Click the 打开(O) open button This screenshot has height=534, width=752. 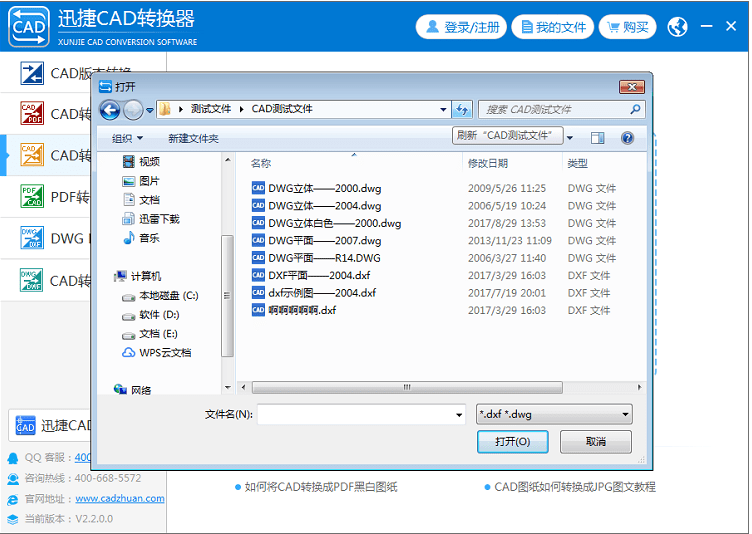[513, 441]
